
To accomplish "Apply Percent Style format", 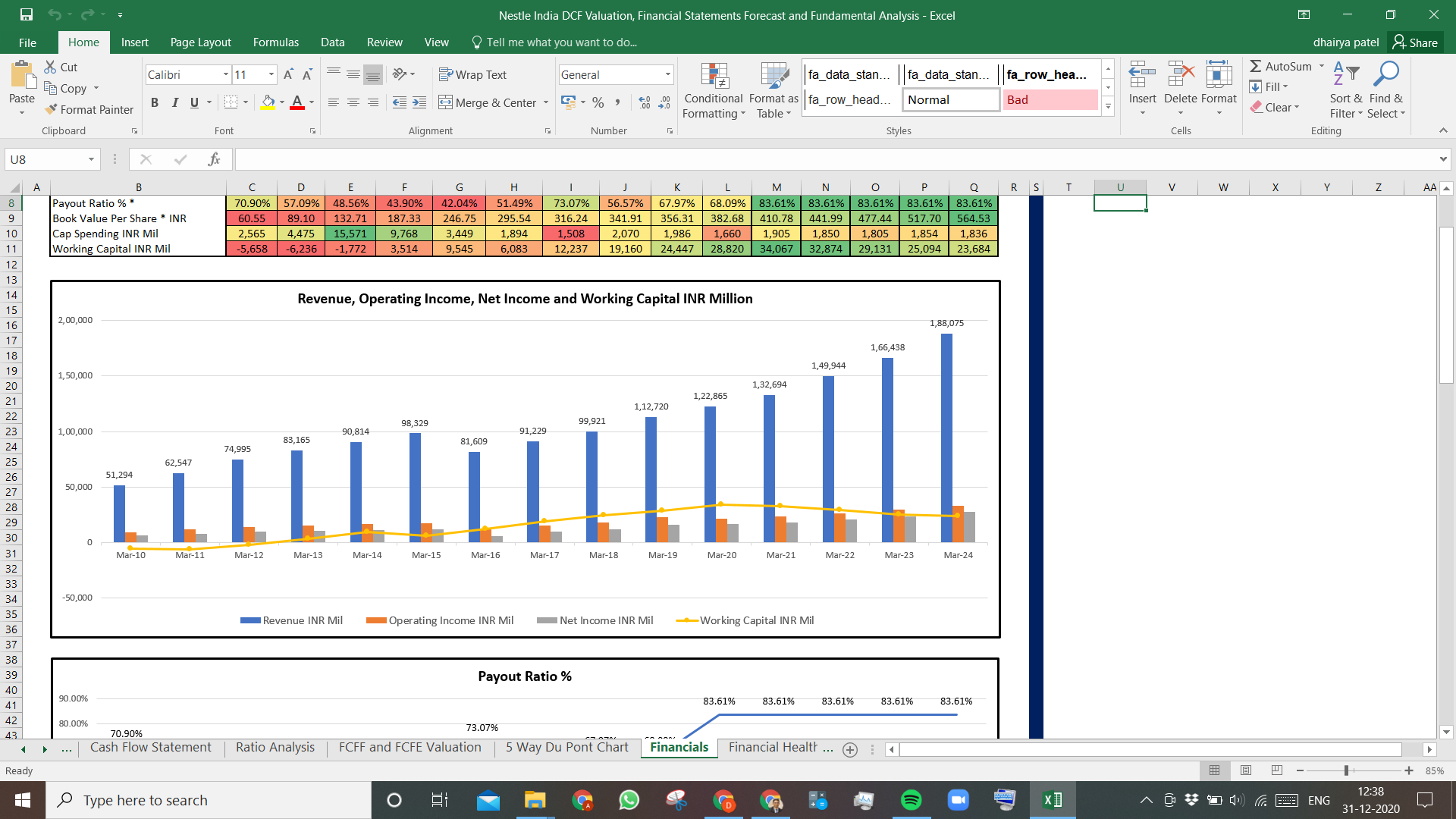I will coord(598,102).
